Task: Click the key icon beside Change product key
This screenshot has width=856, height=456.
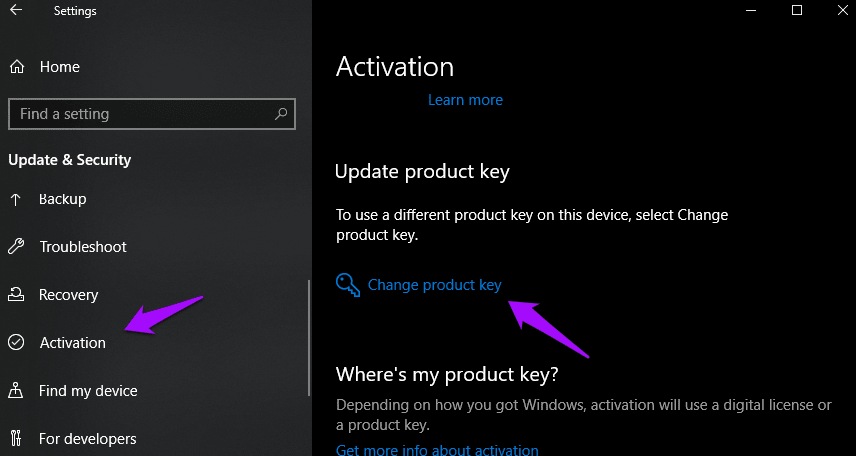Action: [x=348, y=285]
